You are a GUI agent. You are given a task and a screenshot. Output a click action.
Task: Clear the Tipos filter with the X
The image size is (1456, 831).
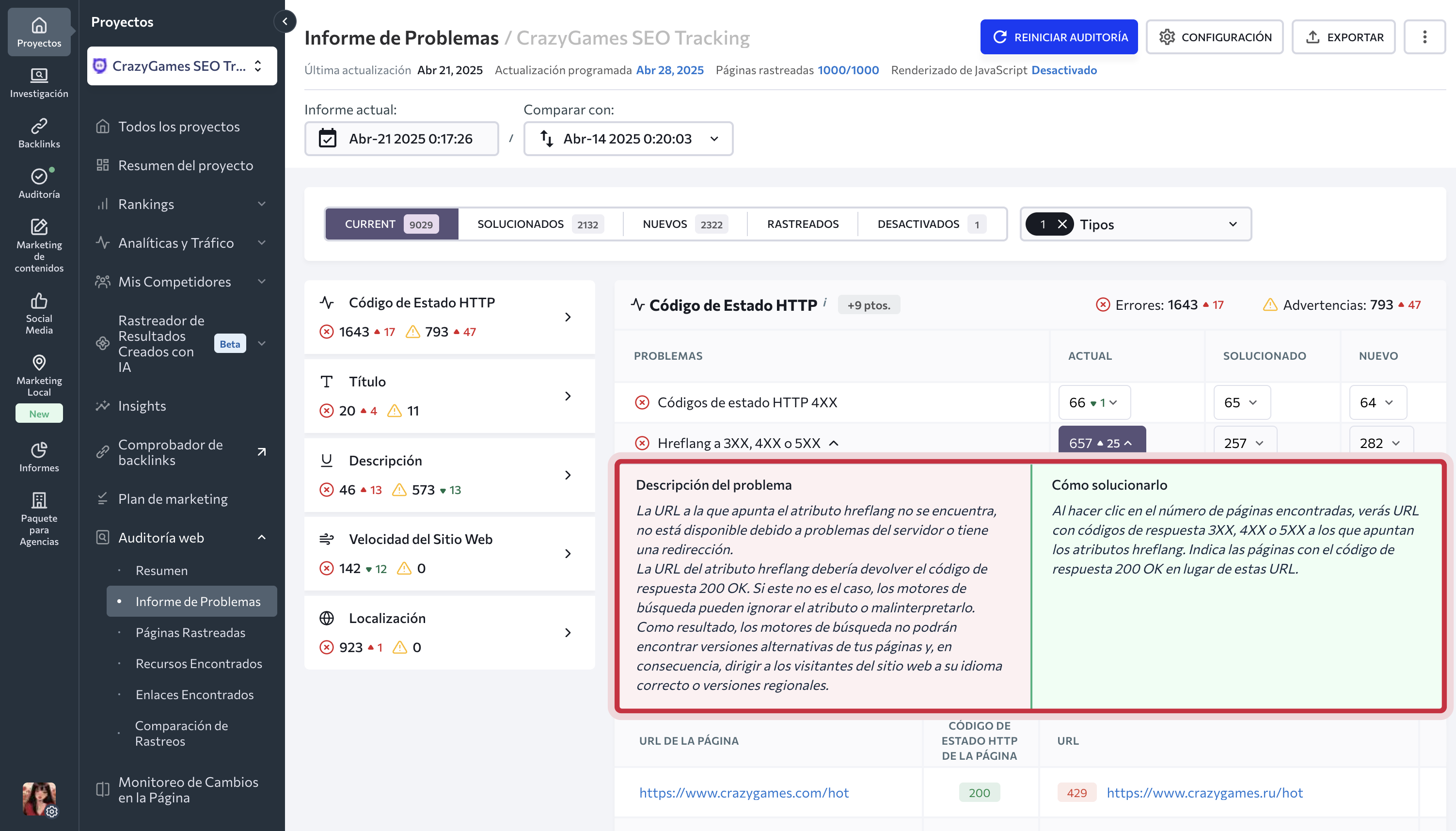pyautogui.click(x=1062, y=224)
